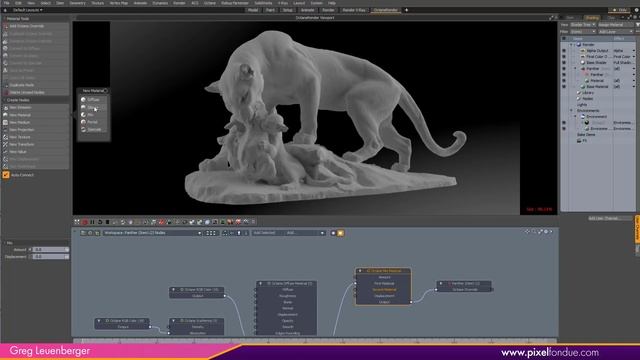Click the New Projection icon
The image size is (640, 360).
click(x=5, y=130)
